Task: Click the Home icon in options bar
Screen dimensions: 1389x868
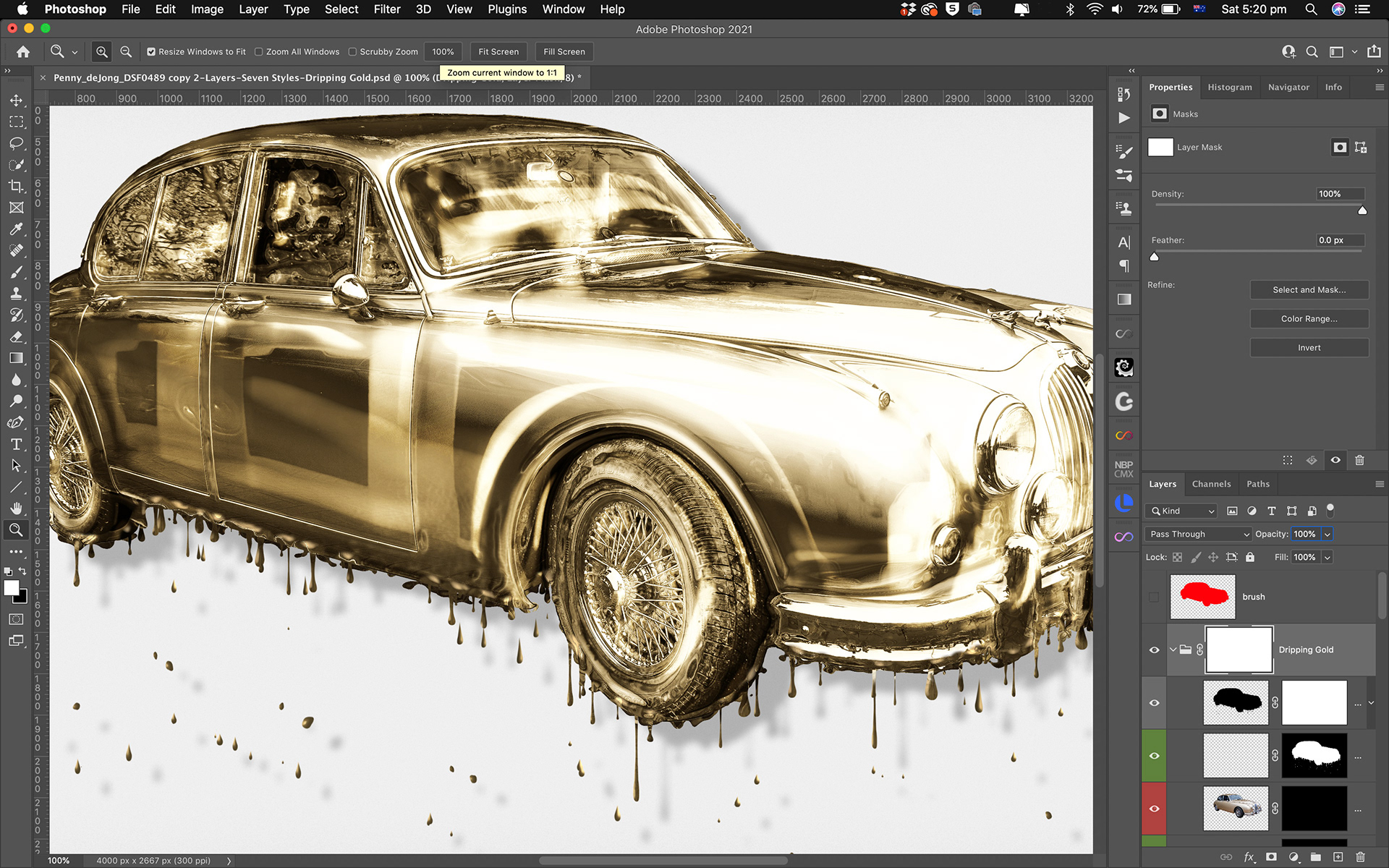Action: pos(23,51)
